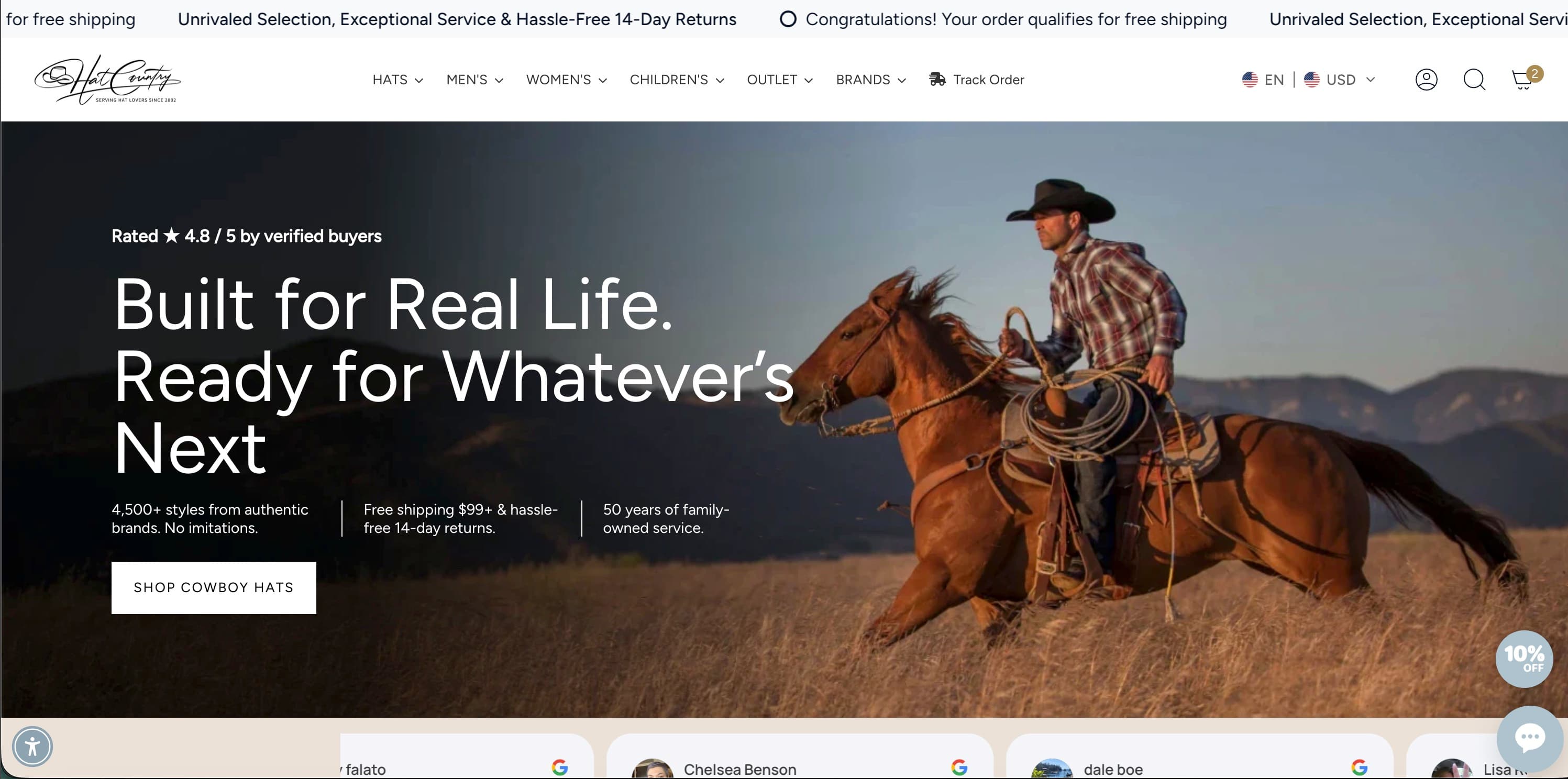The height and width of the screenshot is (779, 1568).
Task: Click the SHOP COWBOY HATS button
Action: coord(214,587)
